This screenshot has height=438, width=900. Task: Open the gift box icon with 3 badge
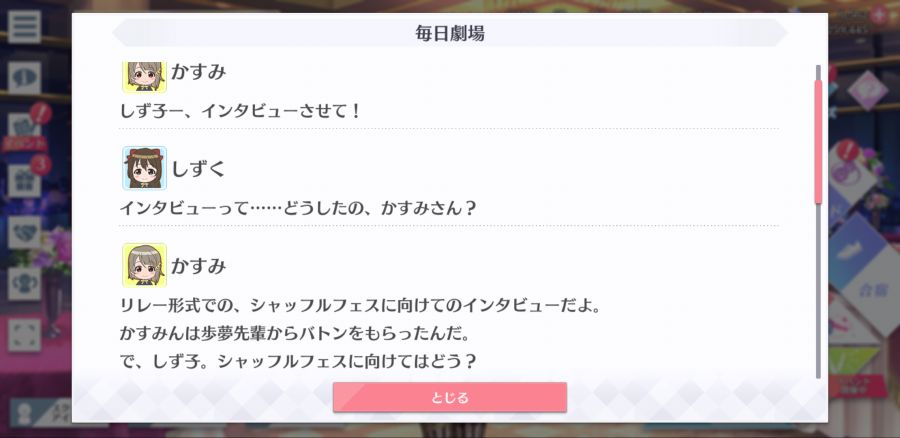(x=26, y=178)
